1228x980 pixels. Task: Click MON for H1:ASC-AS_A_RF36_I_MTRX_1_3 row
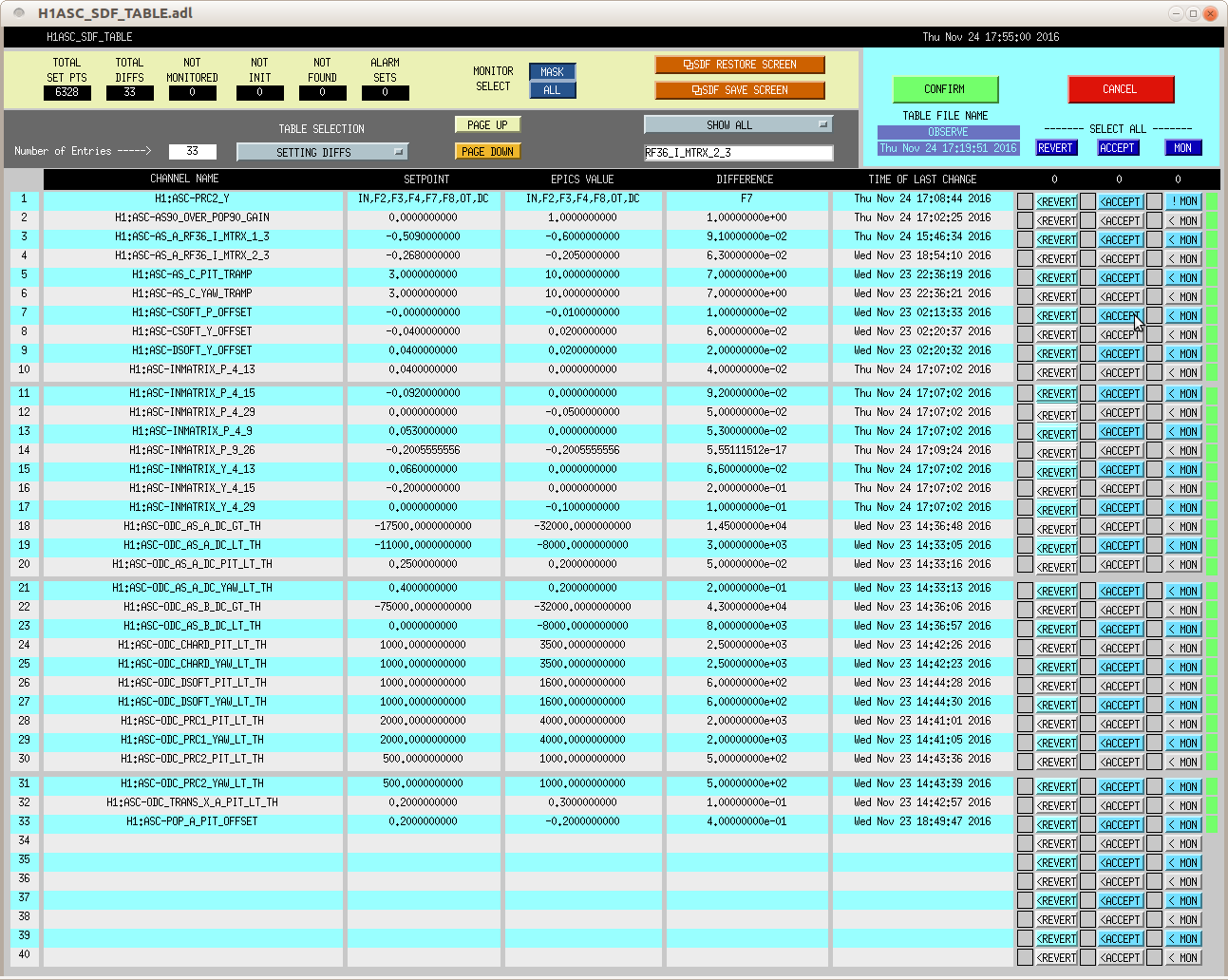click(1183, 239)
